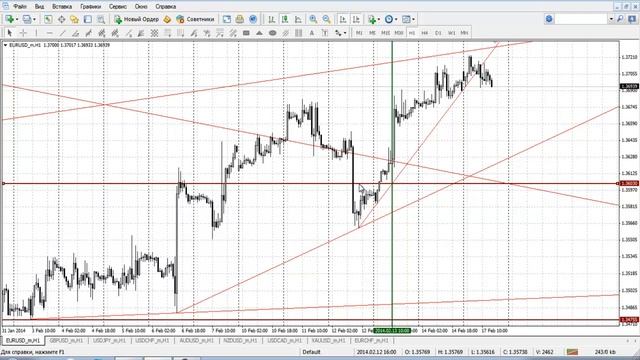640x360 pixels.
Task: Click the chat notification icon top right
Action: click(x=632, y=19)
